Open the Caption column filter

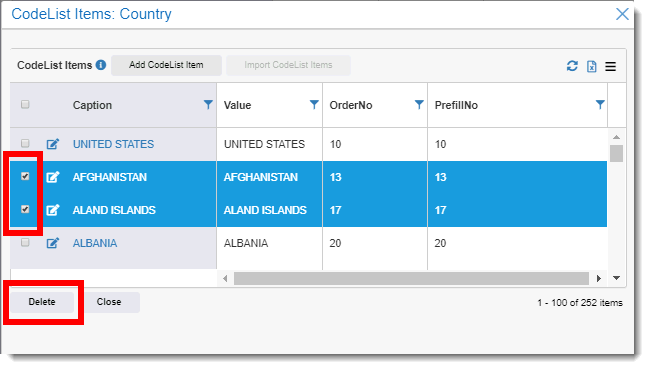click(208, 105)
